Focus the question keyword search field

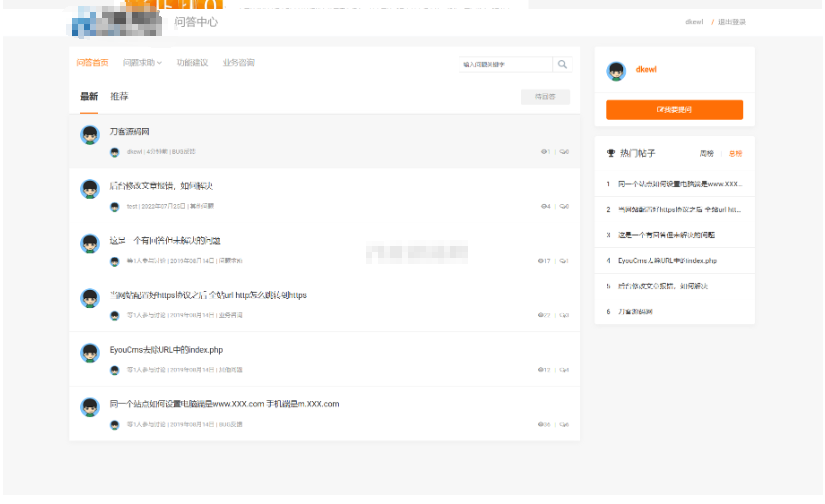pyautogui.click(x=505, y=64)
